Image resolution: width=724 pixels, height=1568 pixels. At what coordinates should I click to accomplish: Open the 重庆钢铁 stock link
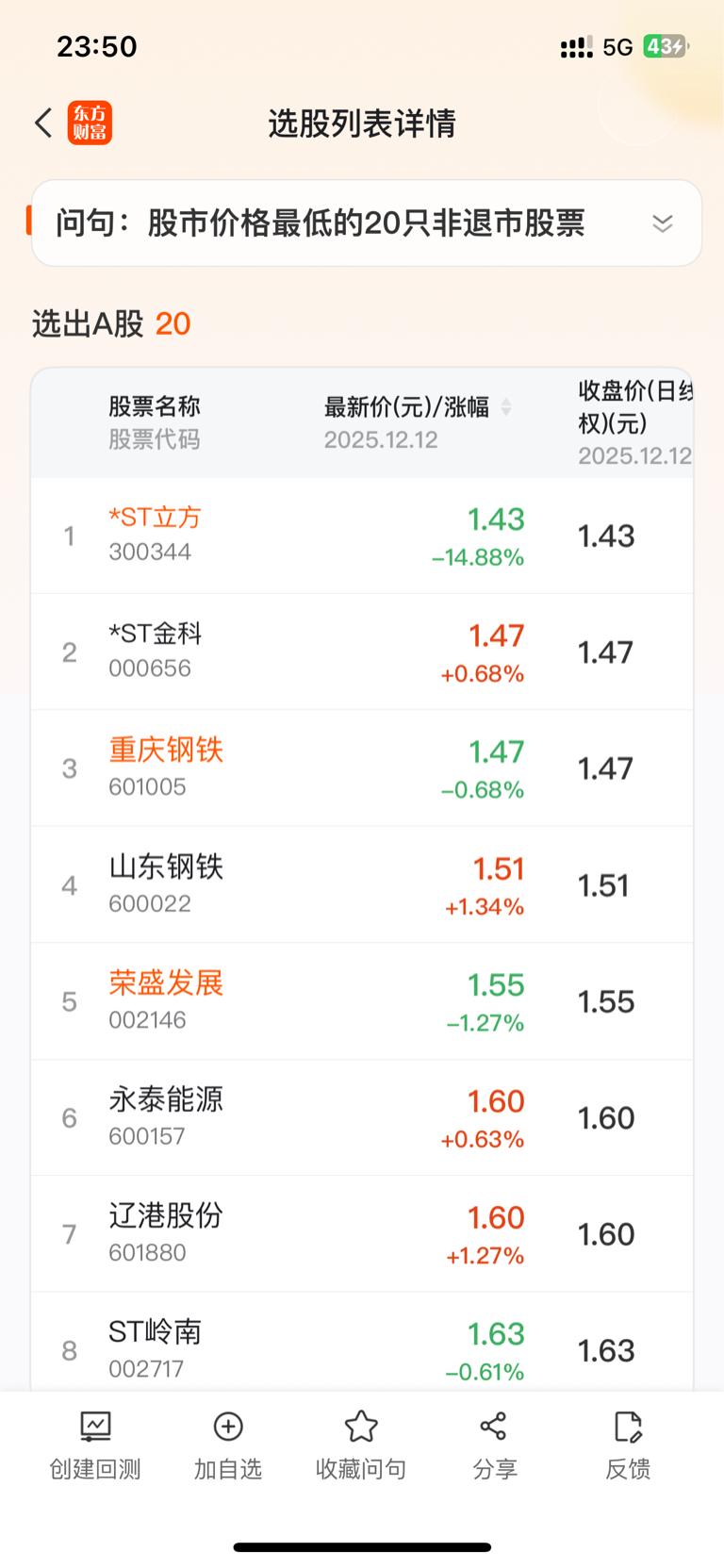pos(166,751)
